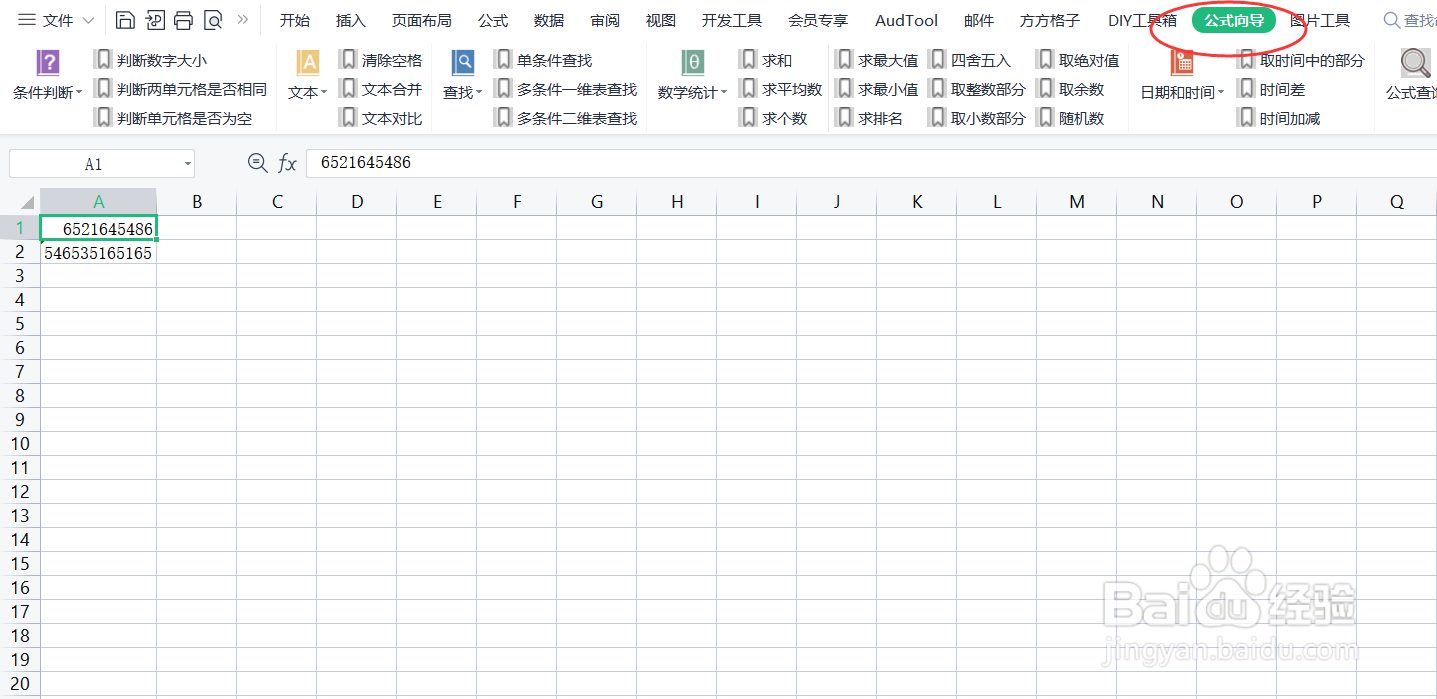Click 判断数字大小 function
Screen dimensions: 1437x699
point(151,60)
